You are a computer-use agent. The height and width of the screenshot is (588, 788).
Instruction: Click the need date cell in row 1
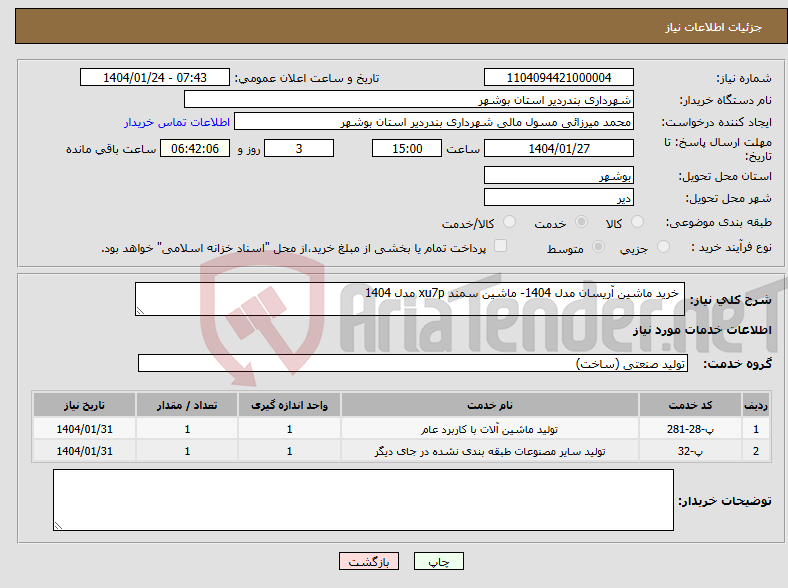(84, 429)
